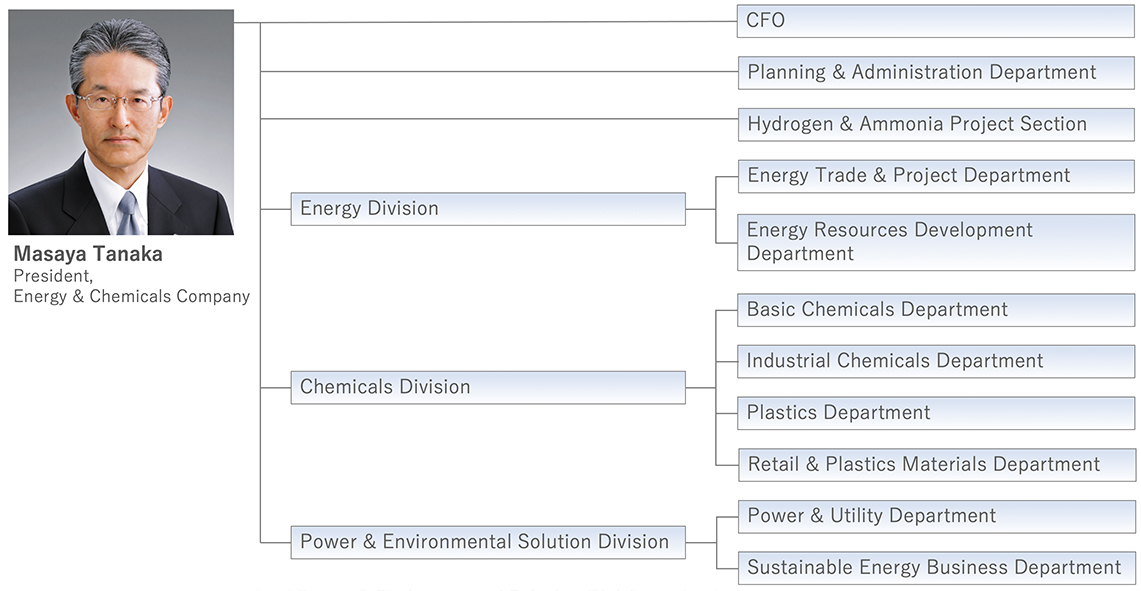Open Basic Chemicals Department box

[936, 309]
